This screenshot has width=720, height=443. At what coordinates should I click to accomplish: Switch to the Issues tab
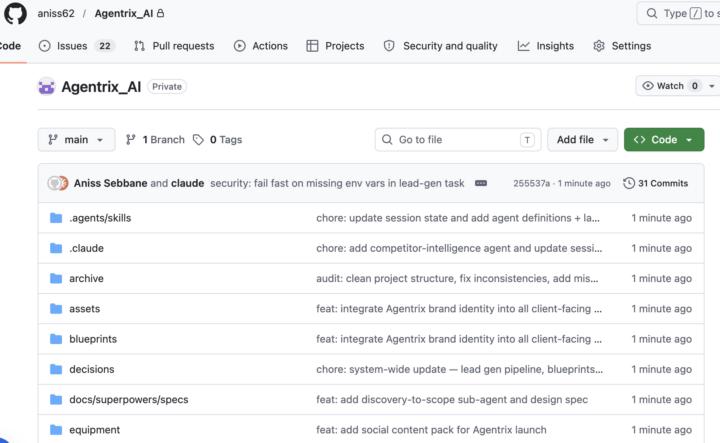[77, 46]
